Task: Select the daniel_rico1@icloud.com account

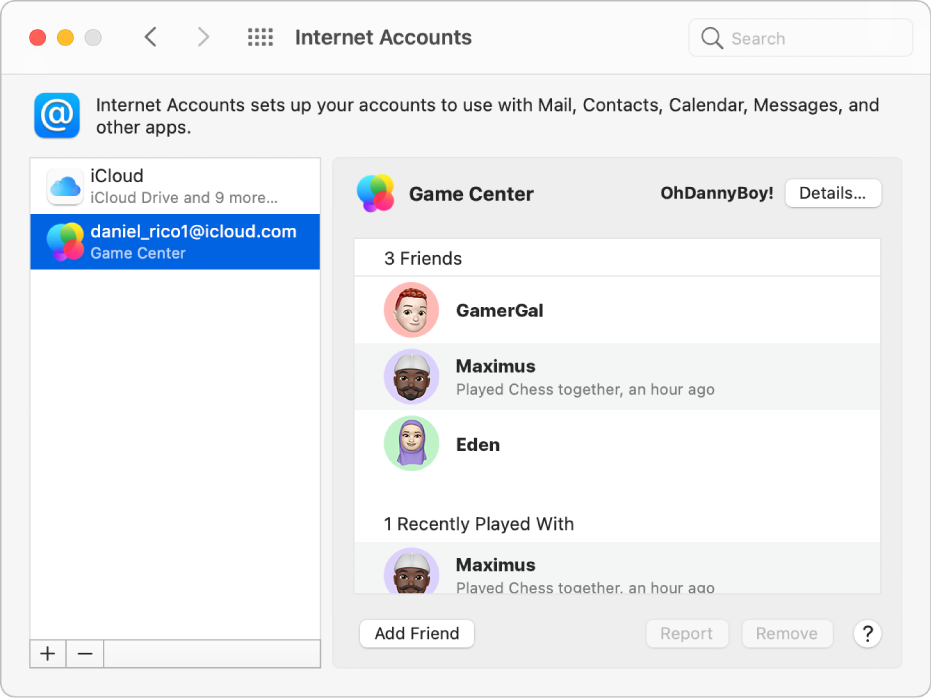Action: click(x=175, y=242)
